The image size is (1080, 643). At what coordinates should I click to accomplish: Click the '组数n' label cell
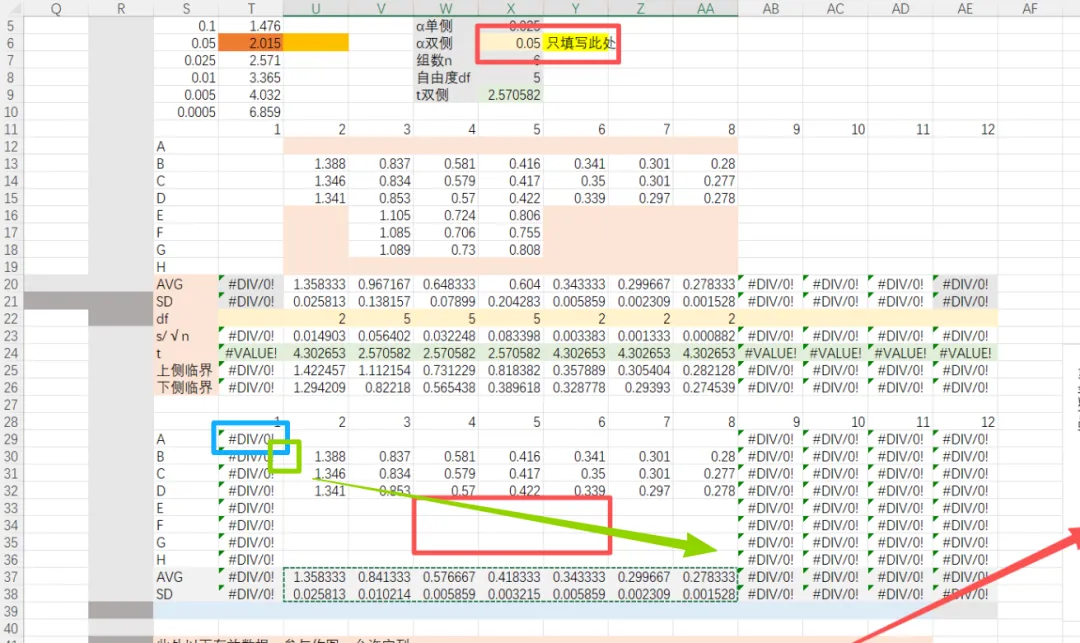pos(446,61)
